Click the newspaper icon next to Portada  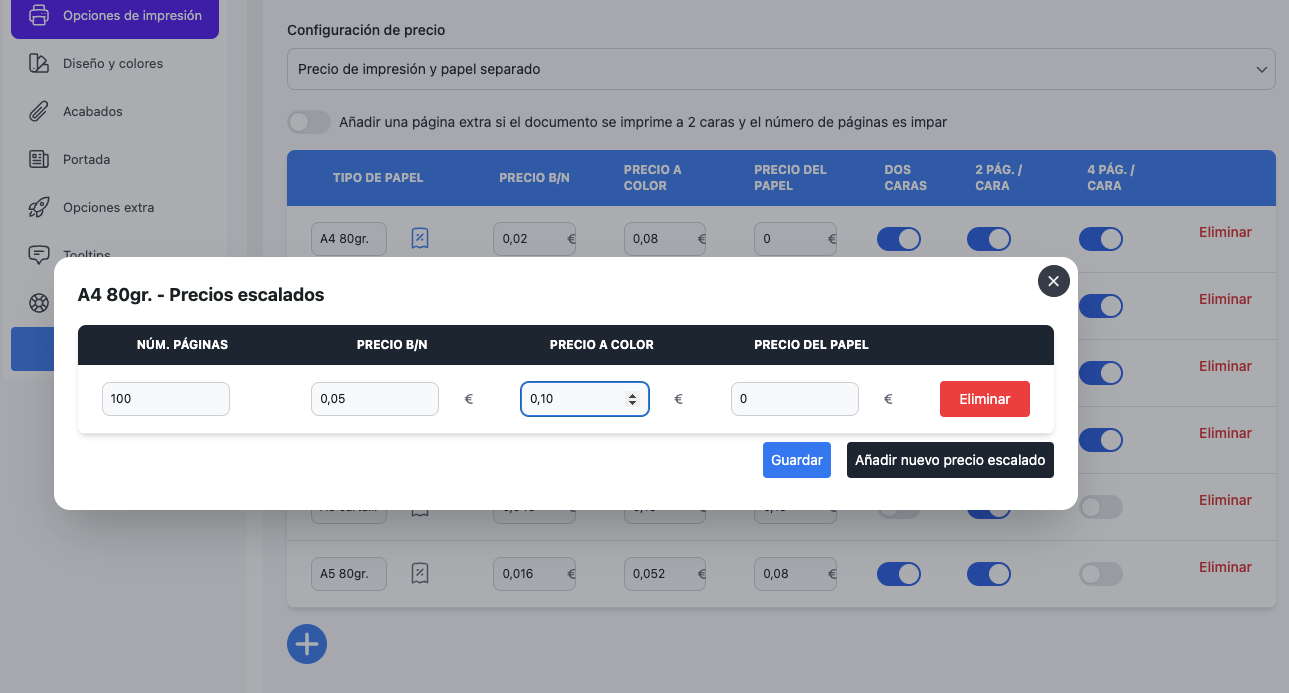pos(39,160)
